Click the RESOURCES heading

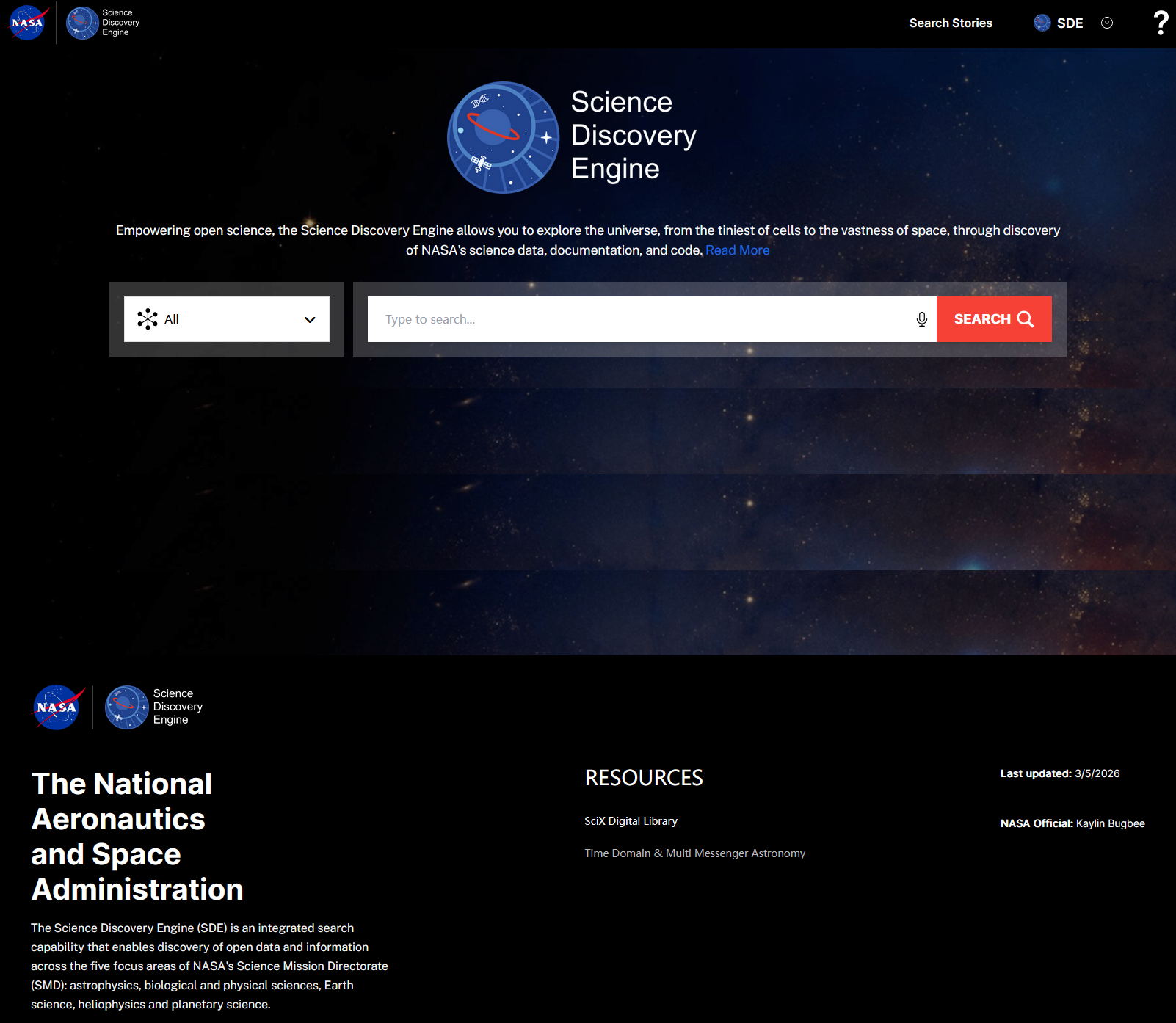644,778
